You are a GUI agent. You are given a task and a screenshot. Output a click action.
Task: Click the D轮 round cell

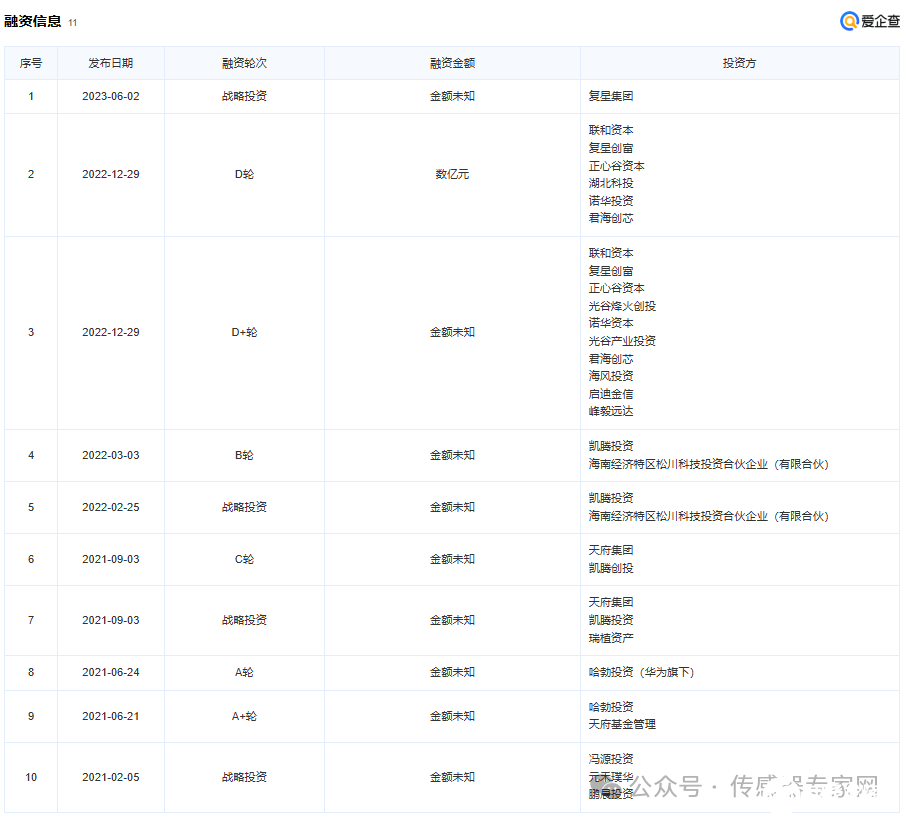244,174
